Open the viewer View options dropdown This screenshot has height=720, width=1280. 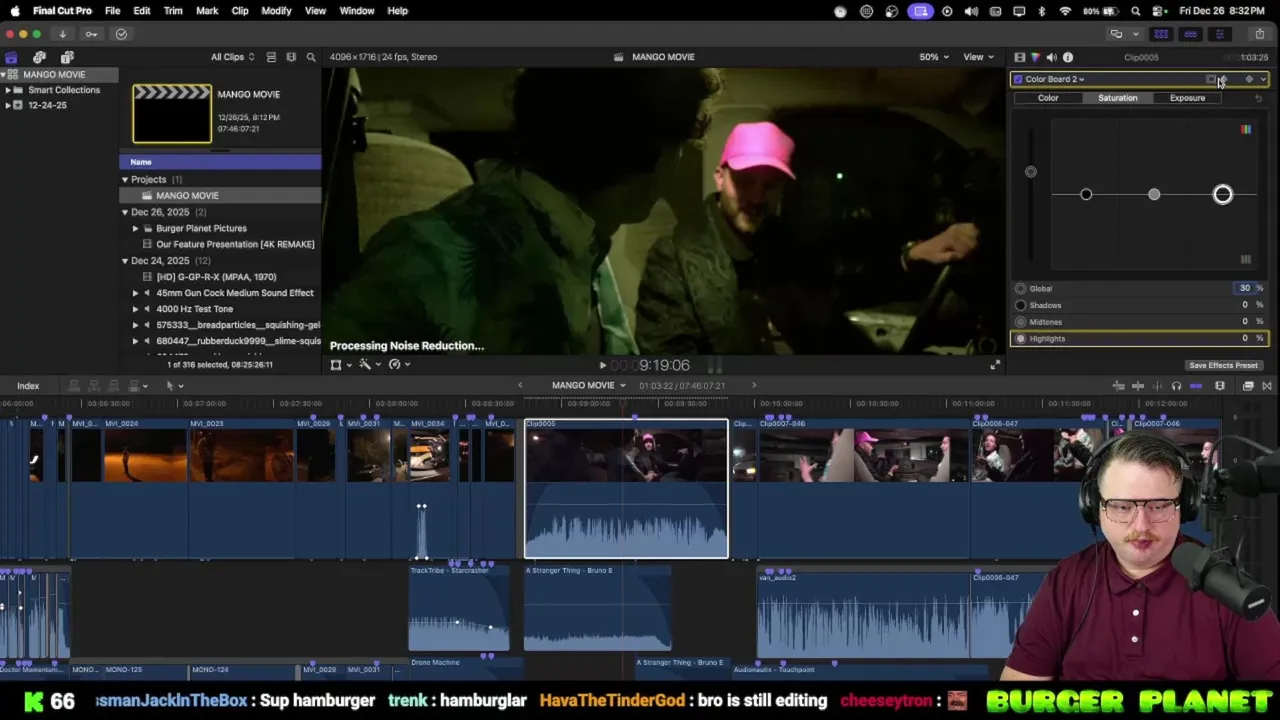[x=978, y=57]
